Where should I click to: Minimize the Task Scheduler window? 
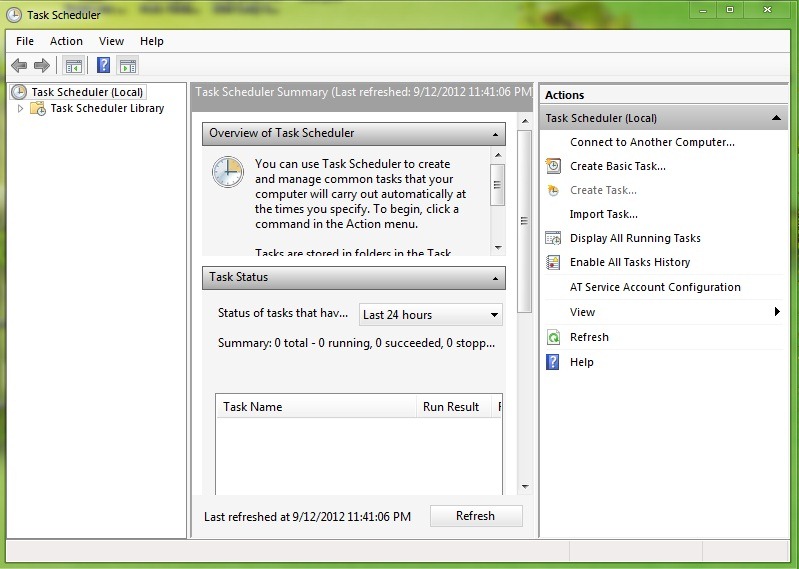703,10
